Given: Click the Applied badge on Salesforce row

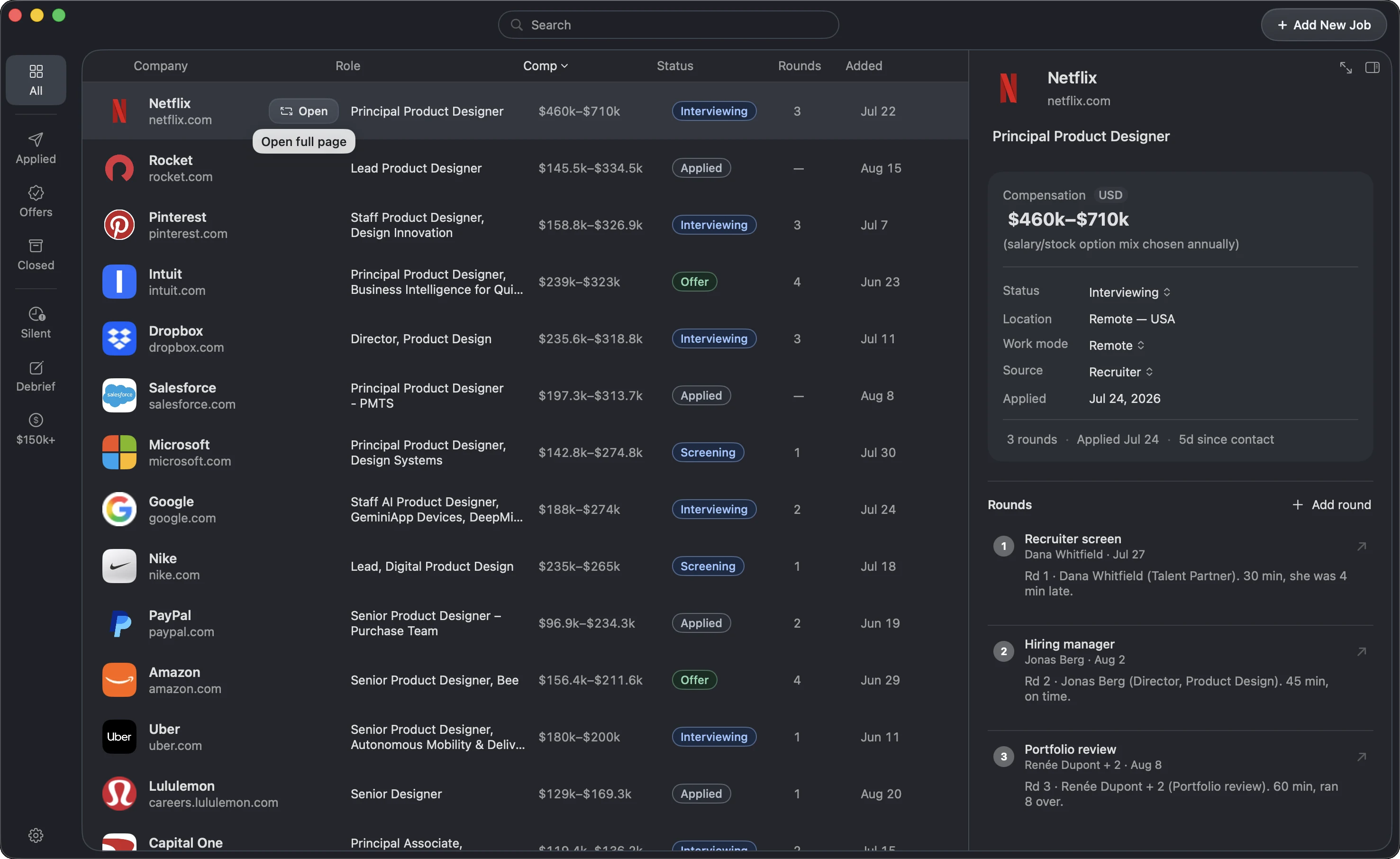Looking at the screenshot, I should tap(701, 396).
